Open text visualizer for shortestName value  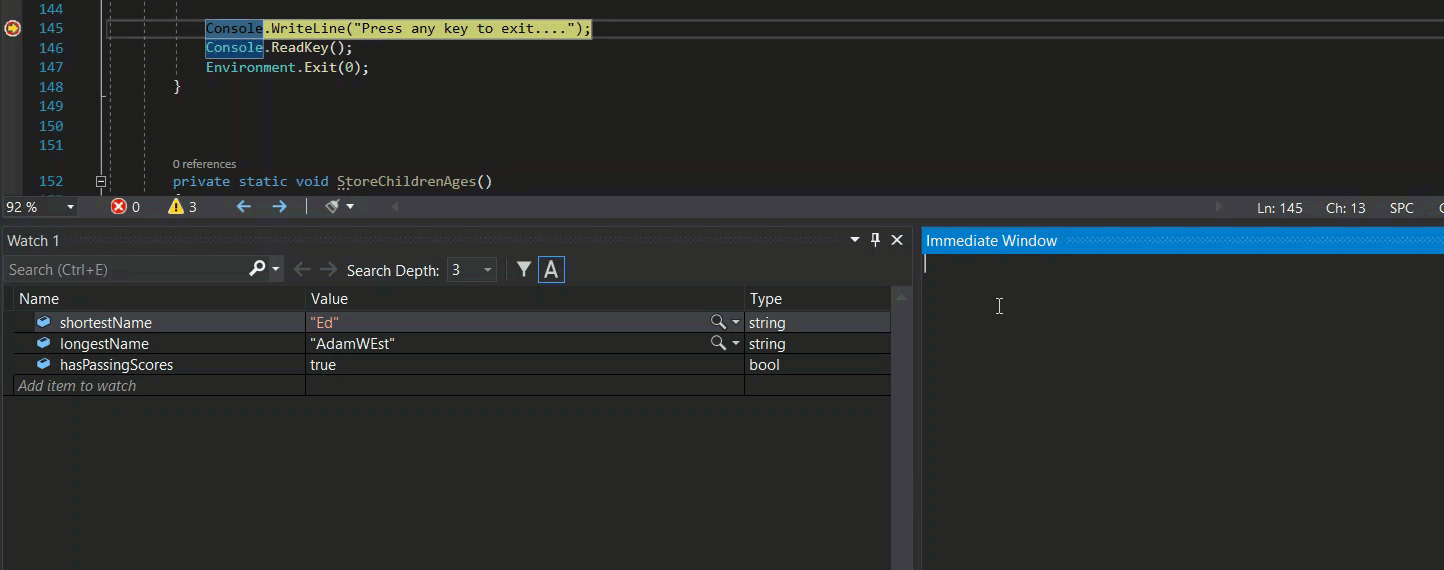[x=718, y=322]
